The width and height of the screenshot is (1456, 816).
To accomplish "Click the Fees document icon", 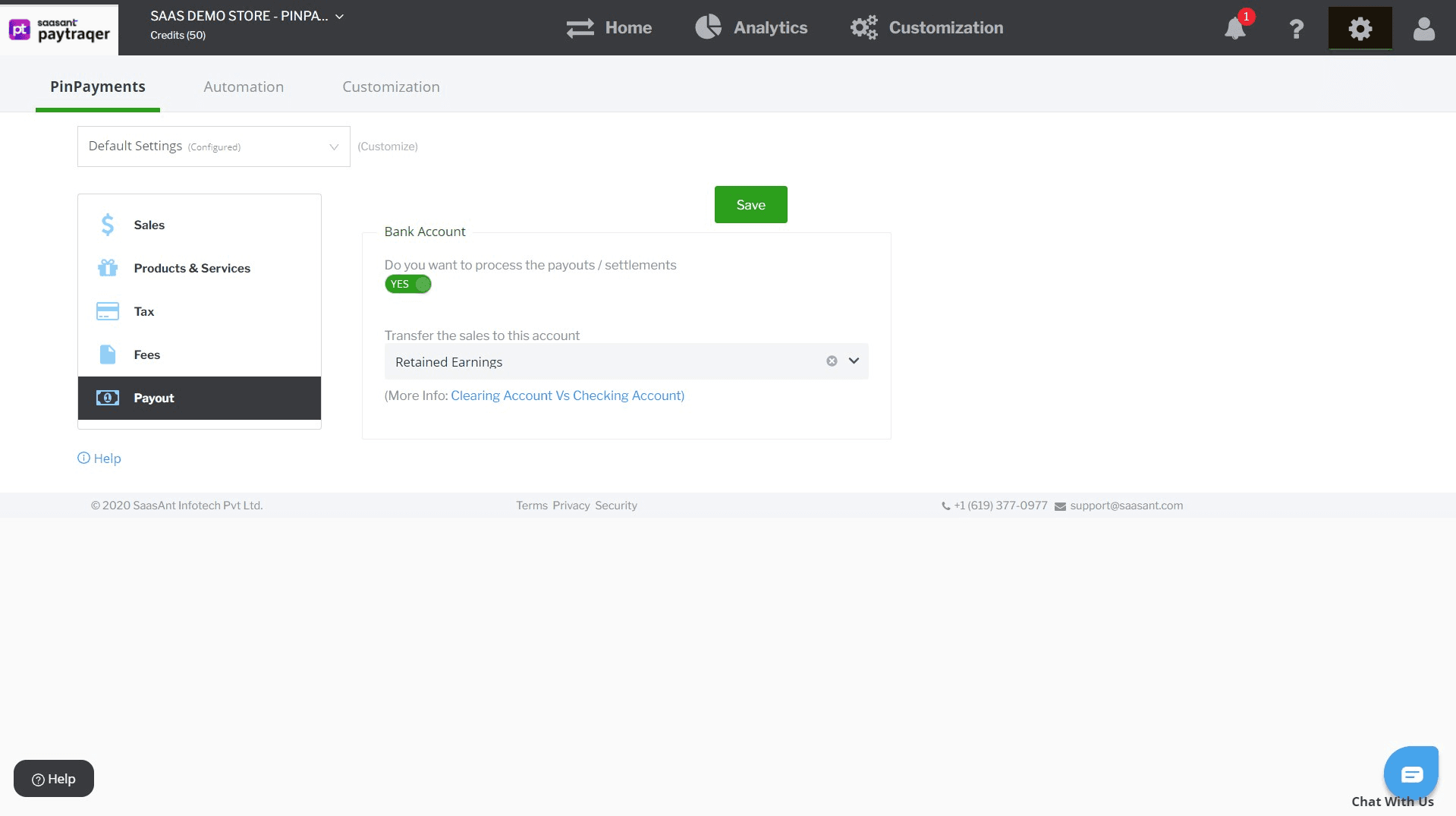I will coord(108,354).
